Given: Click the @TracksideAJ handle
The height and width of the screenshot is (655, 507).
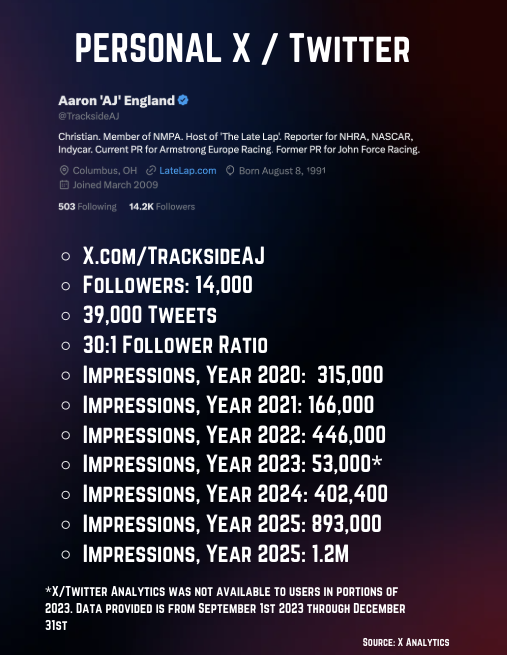Looking at the screenshot, I should (89, 116).
